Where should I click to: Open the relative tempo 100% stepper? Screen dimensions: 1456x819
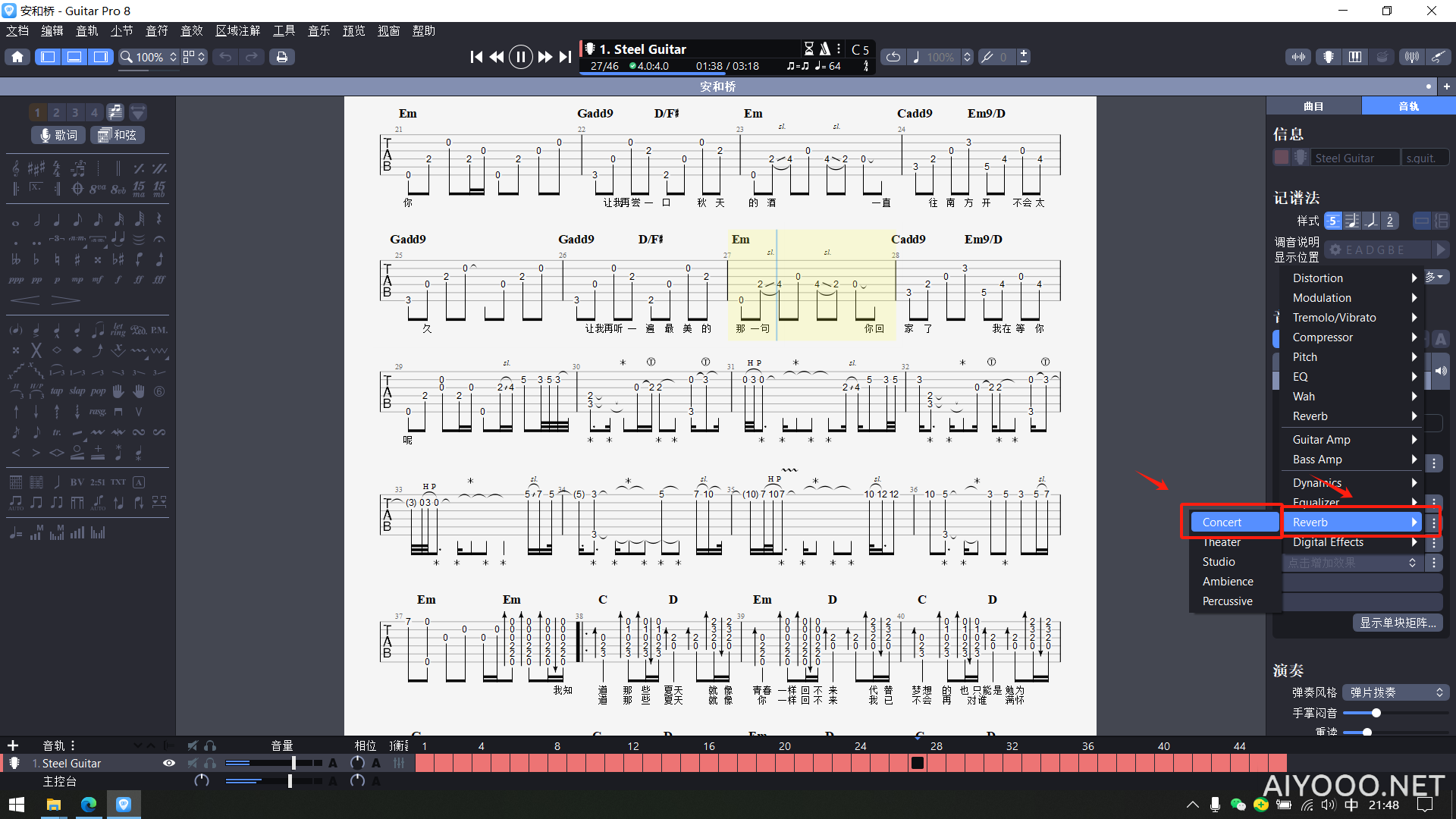coord(967,57)
